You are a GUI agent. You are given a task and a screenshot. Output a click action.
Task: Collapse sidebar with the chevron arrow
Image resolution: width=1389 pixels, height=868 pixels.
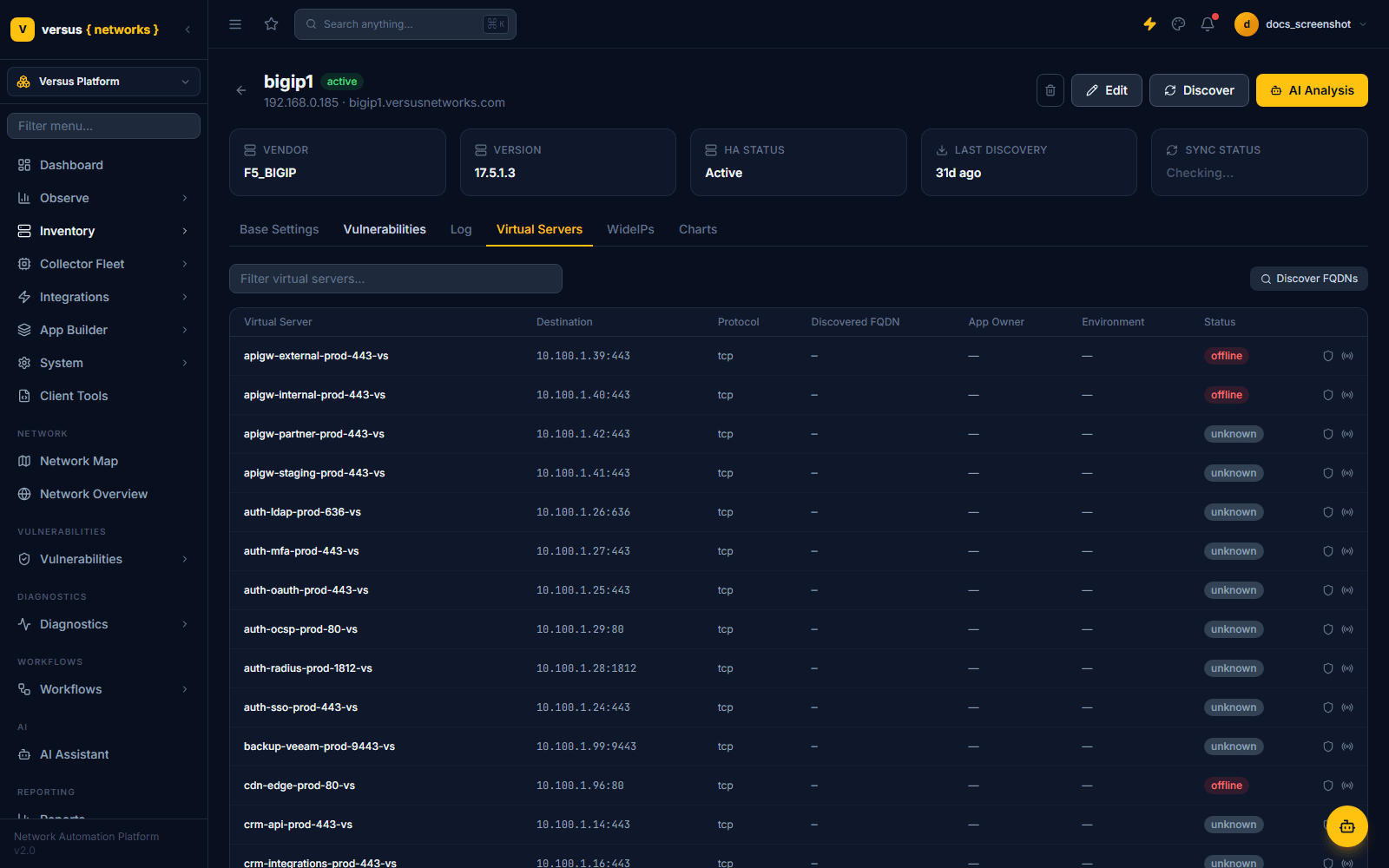click(x=188, y=30)
